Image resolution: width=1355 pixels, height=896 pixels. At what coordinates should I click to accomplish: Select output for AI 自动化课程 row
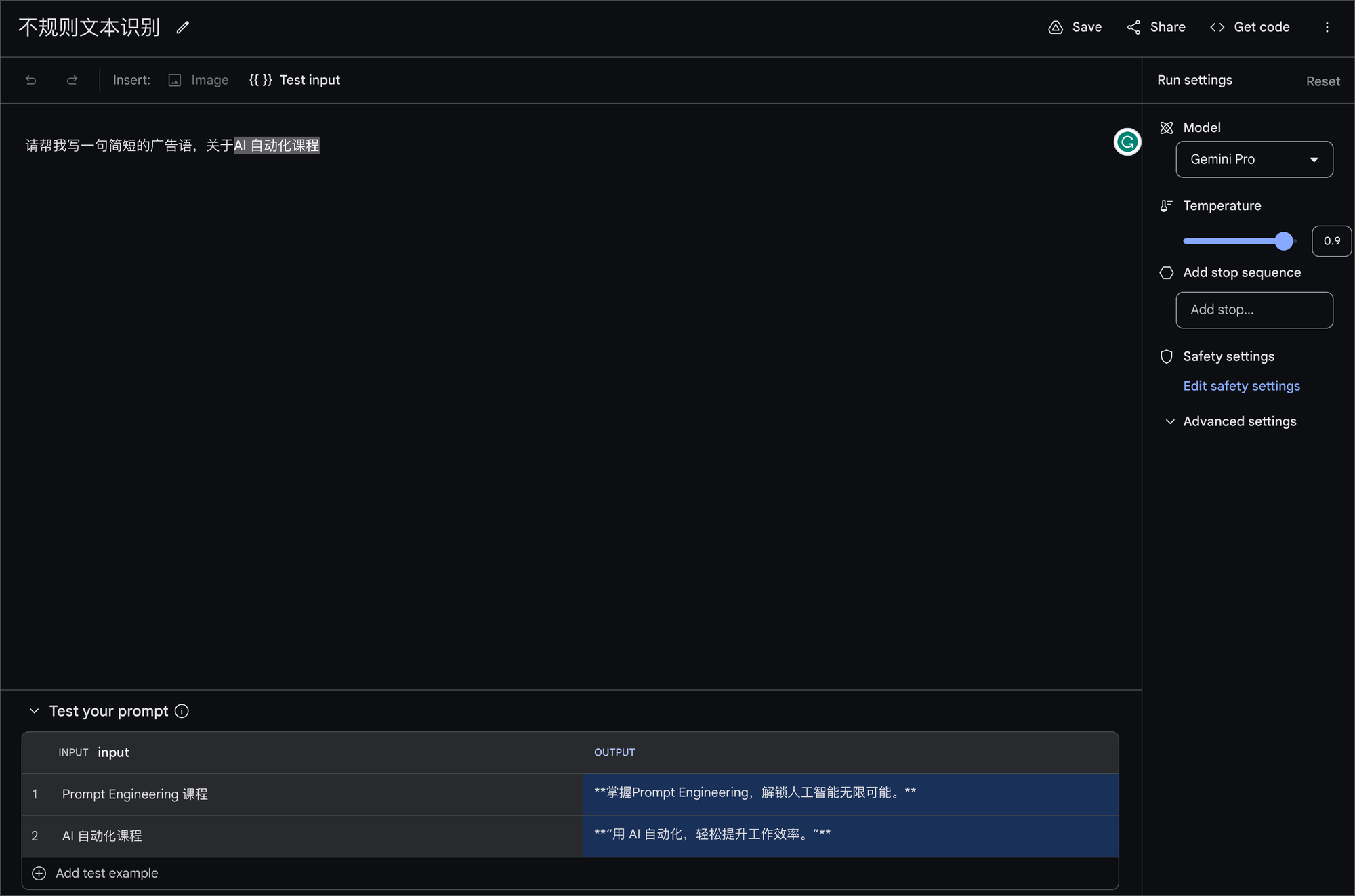[x=850, y=836]
